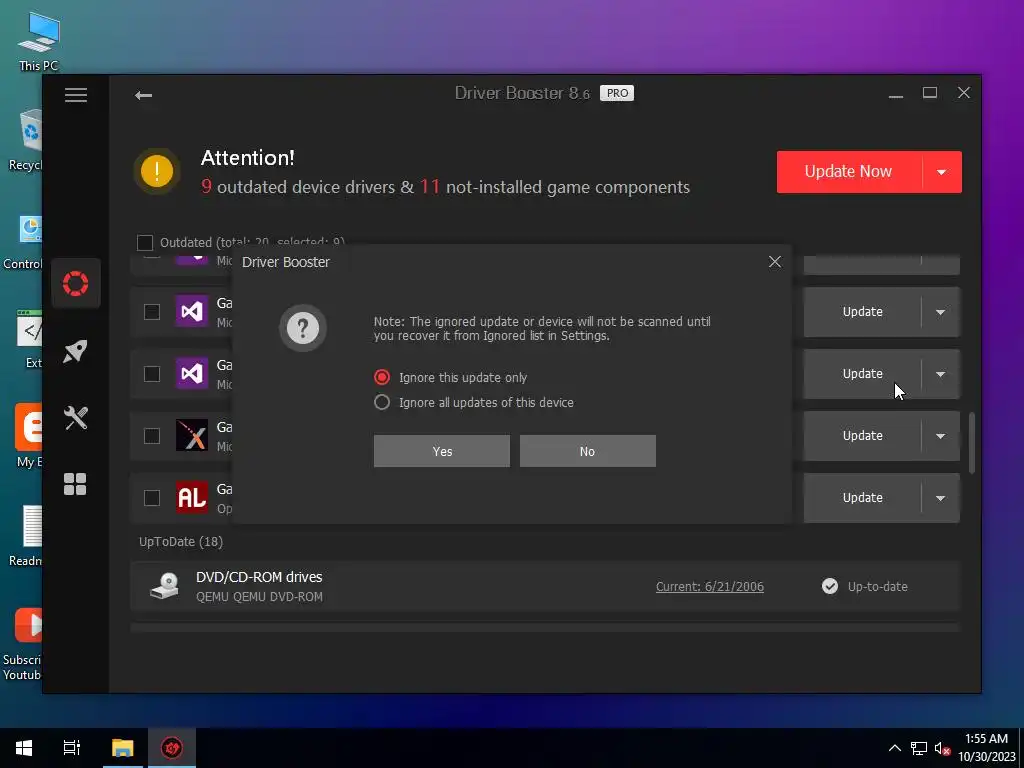Click the network icon in system tray
Image resolution: width=1024 pixels, height=768 pixels.
[x=919, y=748]
